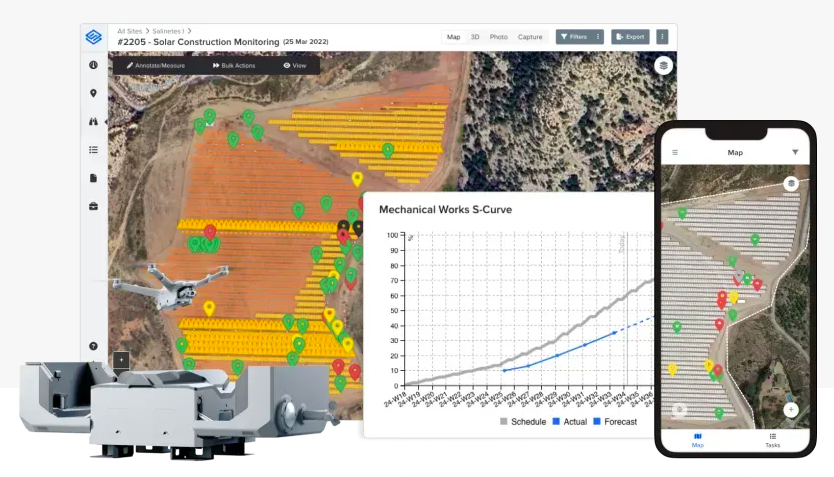Screen dimensions: 834x477
Task: Switch to the Tasks tab in the phone app
Action: tap(773, 440)
